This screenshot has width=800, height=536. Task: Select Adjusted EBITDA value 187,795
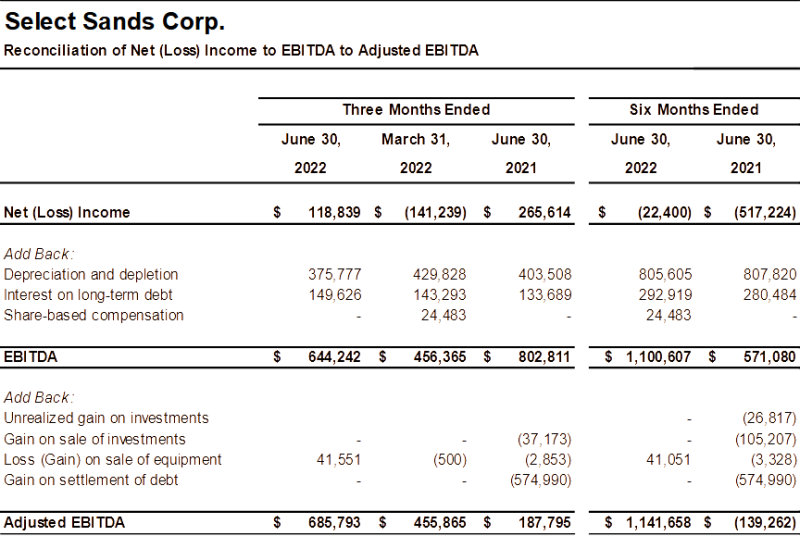coord(544,522)
